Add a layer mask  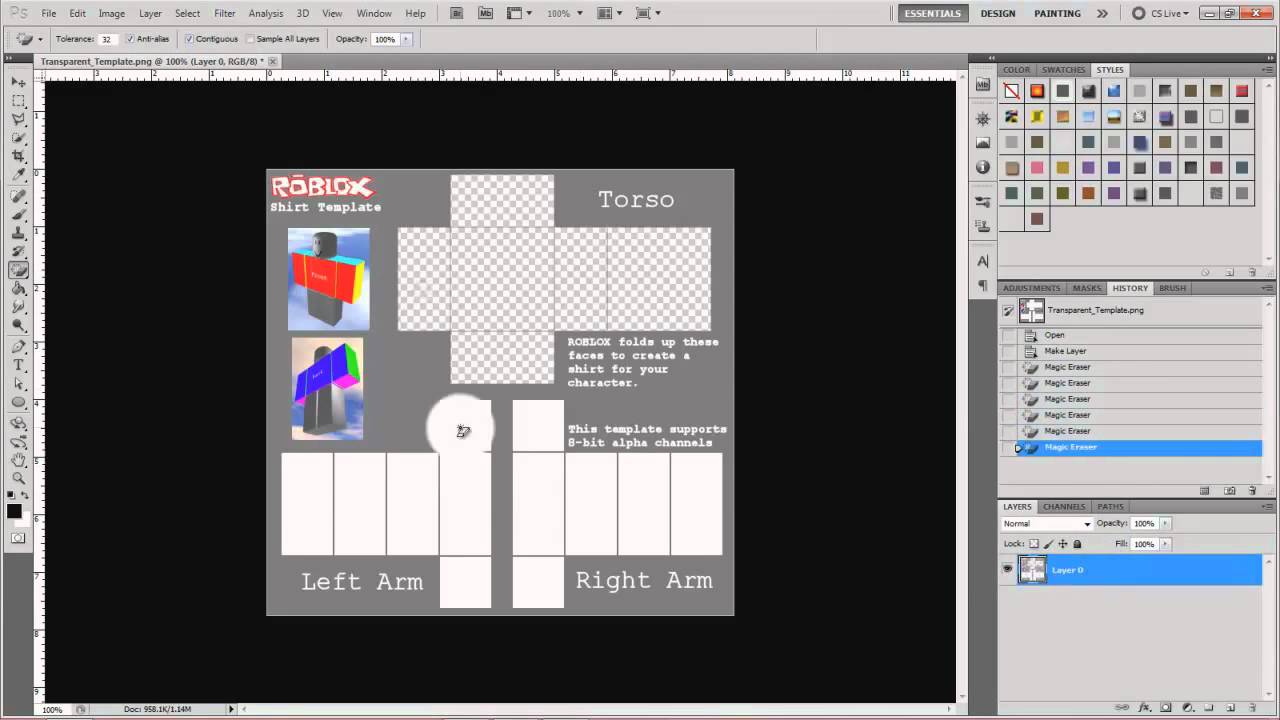tap(1166, 708)
